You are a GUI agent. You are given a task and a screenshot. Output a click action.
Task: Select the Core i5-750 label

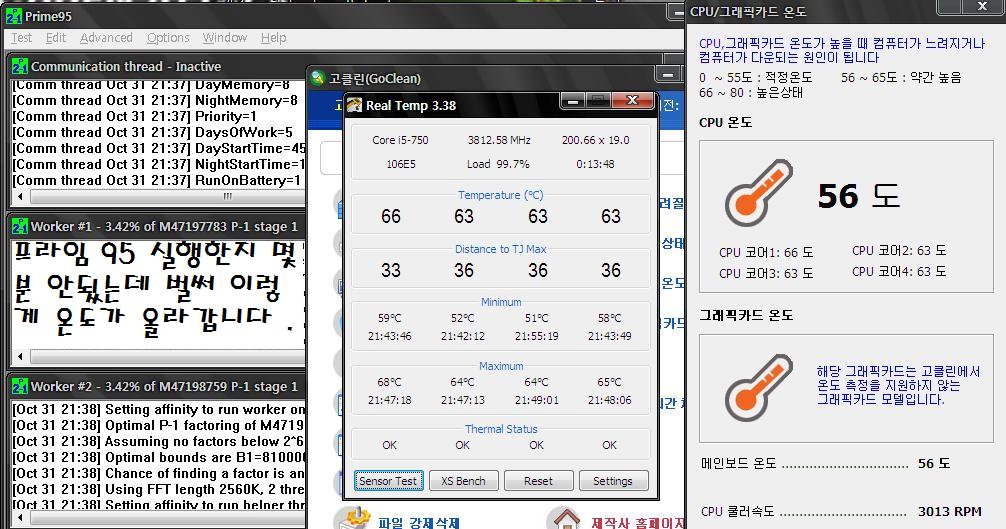[x=400, y=140]
